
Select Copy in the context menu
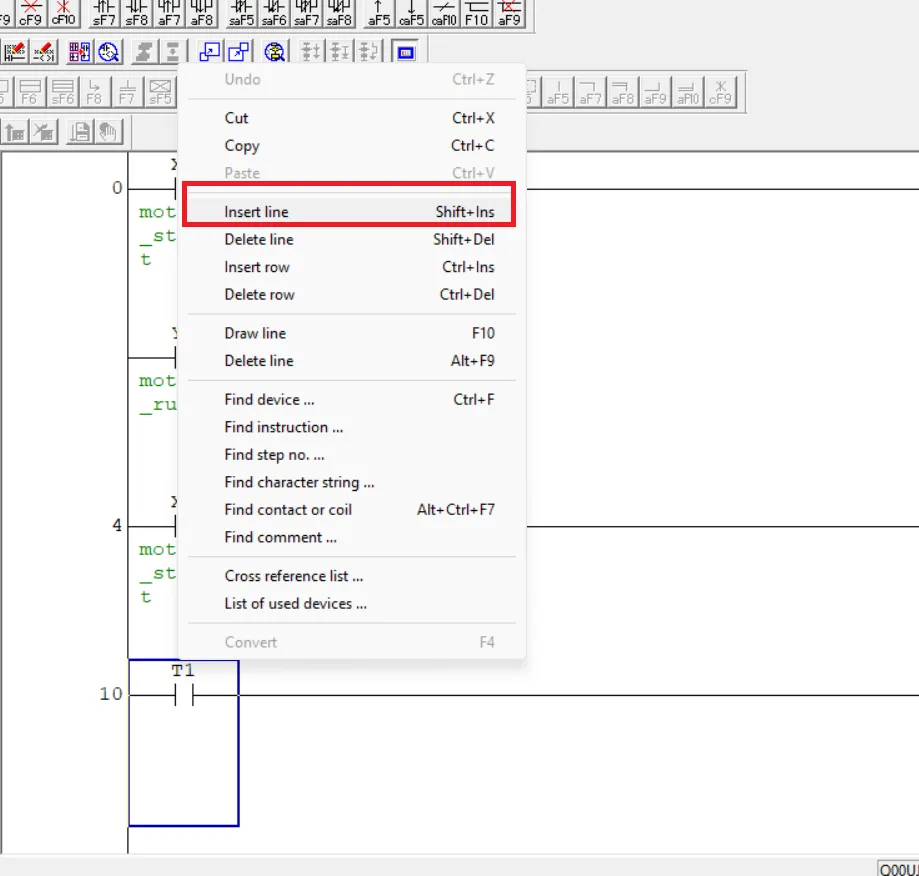pyautogui.click(x=241, y=146)
